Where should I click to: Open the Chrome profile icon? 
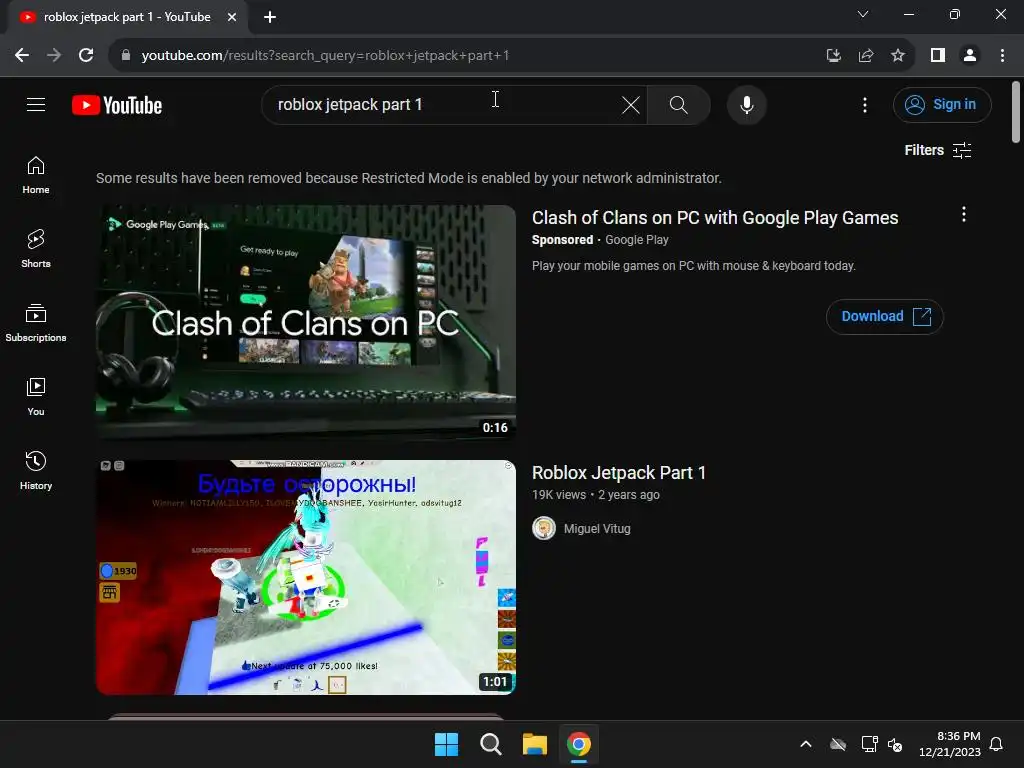(x=970, y=56)
